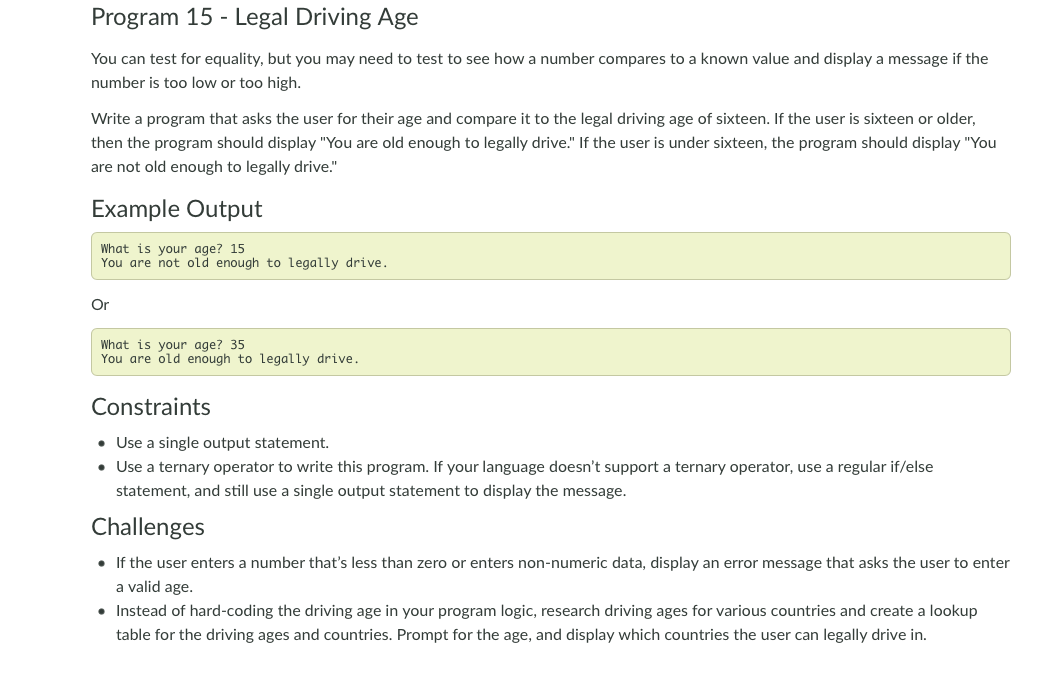Click the 'Write a program that asks' paragraph
1059x696 pixels.
(544, 142)
